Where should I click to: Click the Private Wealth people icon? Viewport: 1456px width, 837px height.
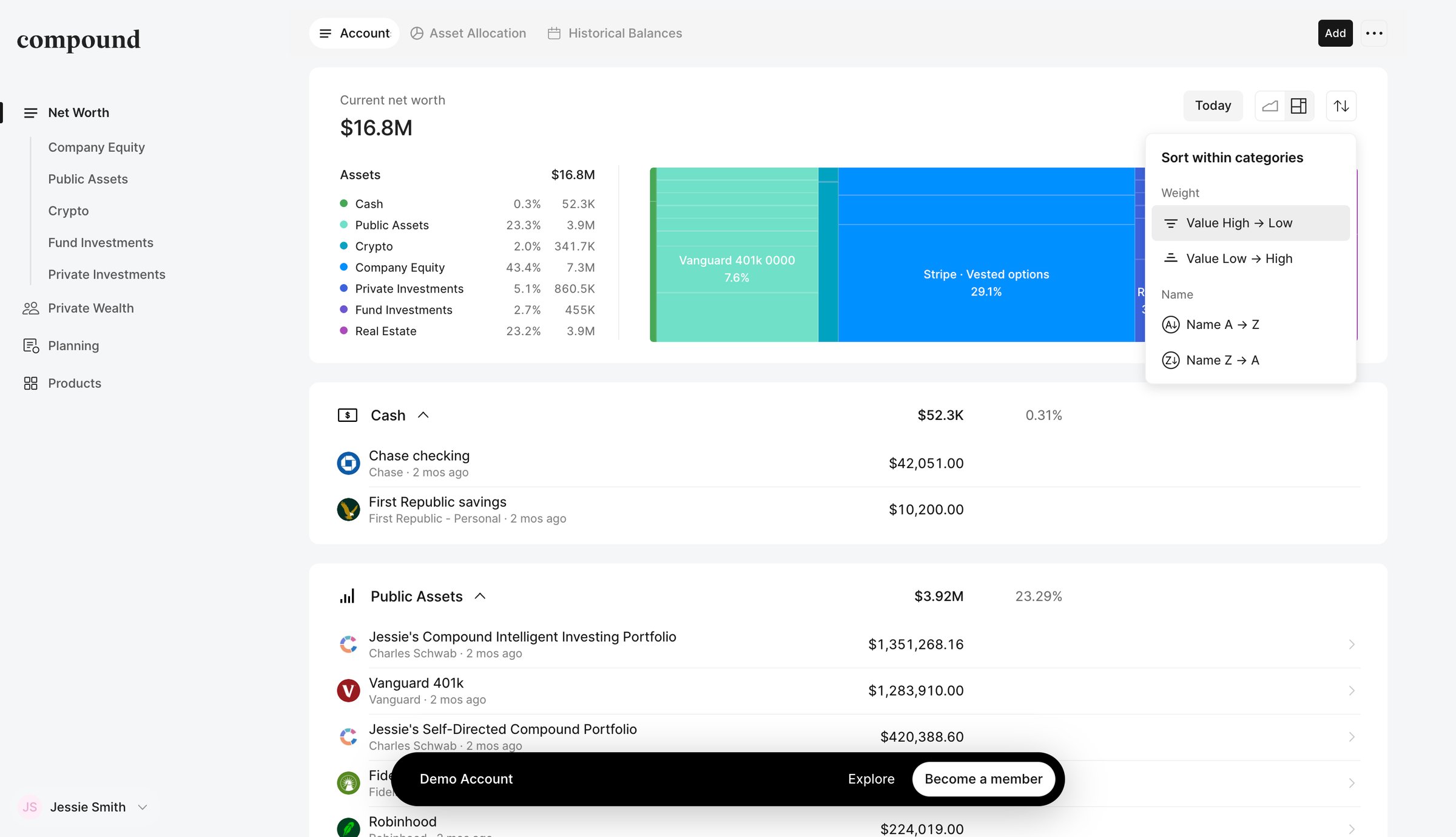click(x=30, y=308)
